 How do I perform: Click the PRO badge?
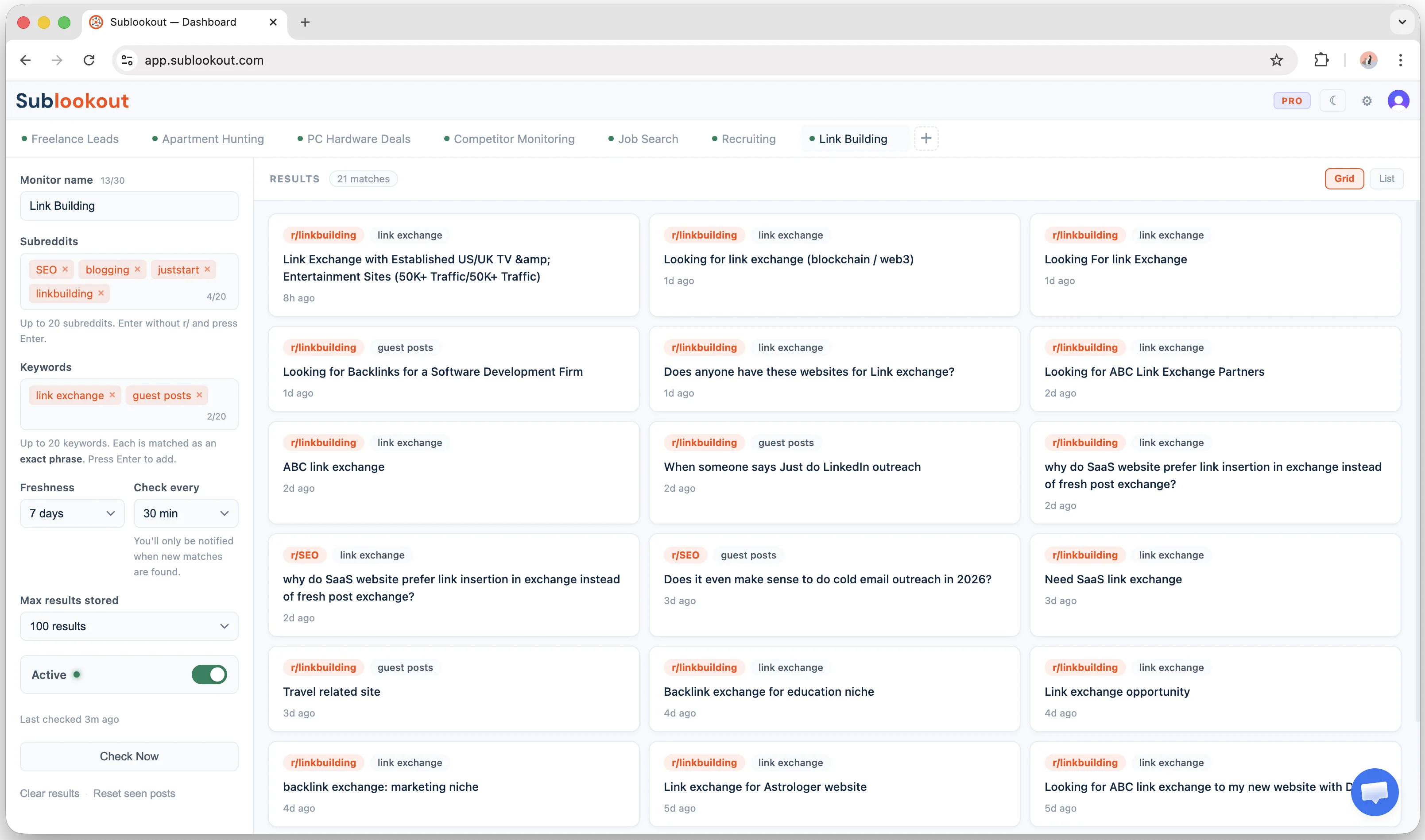pyautogui.click(x=1292, y=100)
